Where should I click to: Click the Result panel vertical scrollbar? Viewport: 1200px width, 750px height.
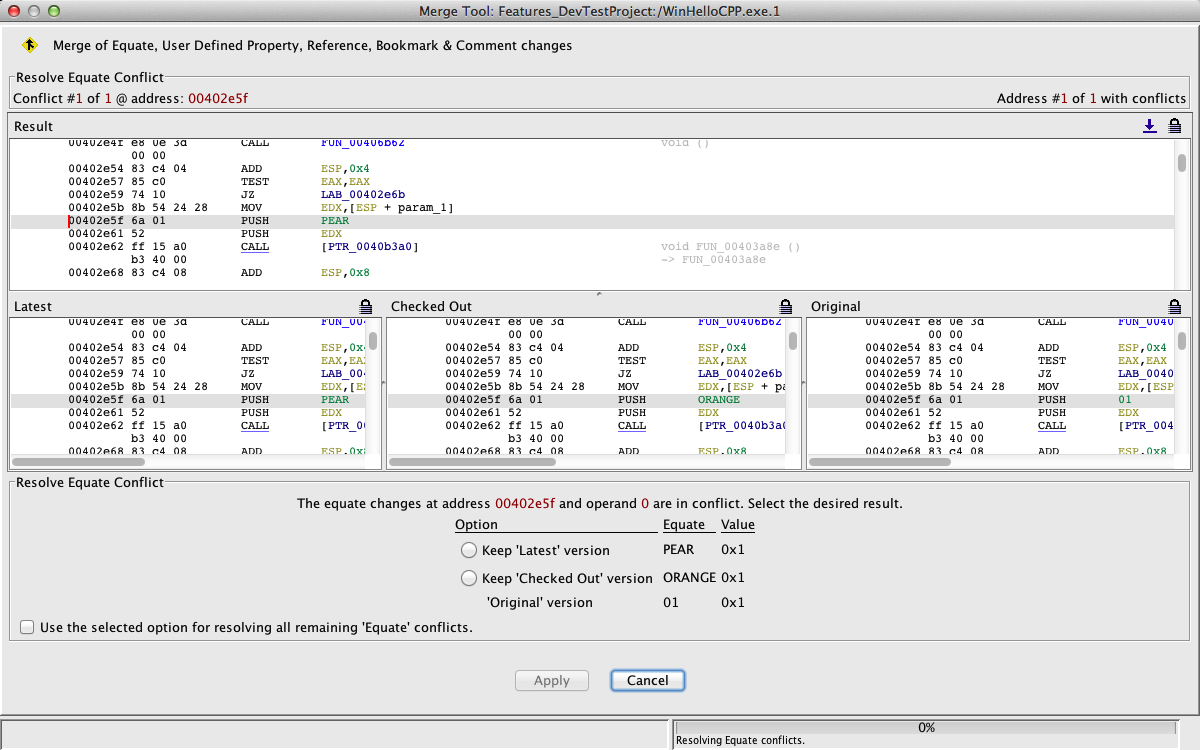(x=1181, y=164)
